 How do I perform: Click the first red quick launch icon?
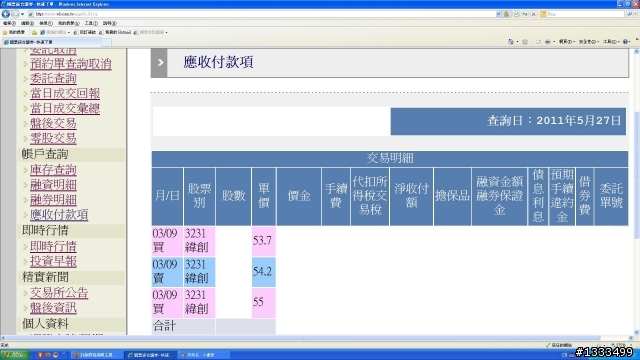[40, 355]
